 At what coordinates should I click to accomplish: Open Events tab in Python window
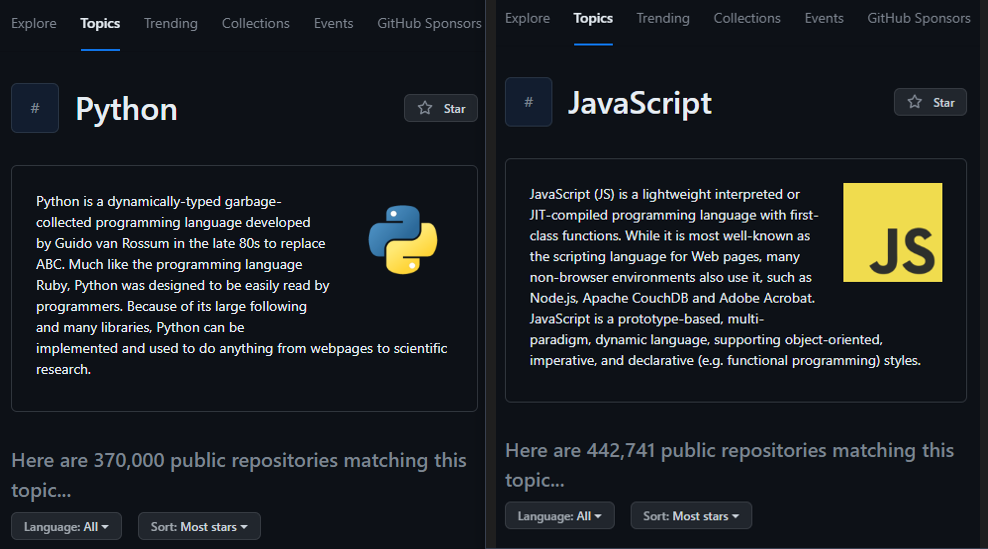333,23
